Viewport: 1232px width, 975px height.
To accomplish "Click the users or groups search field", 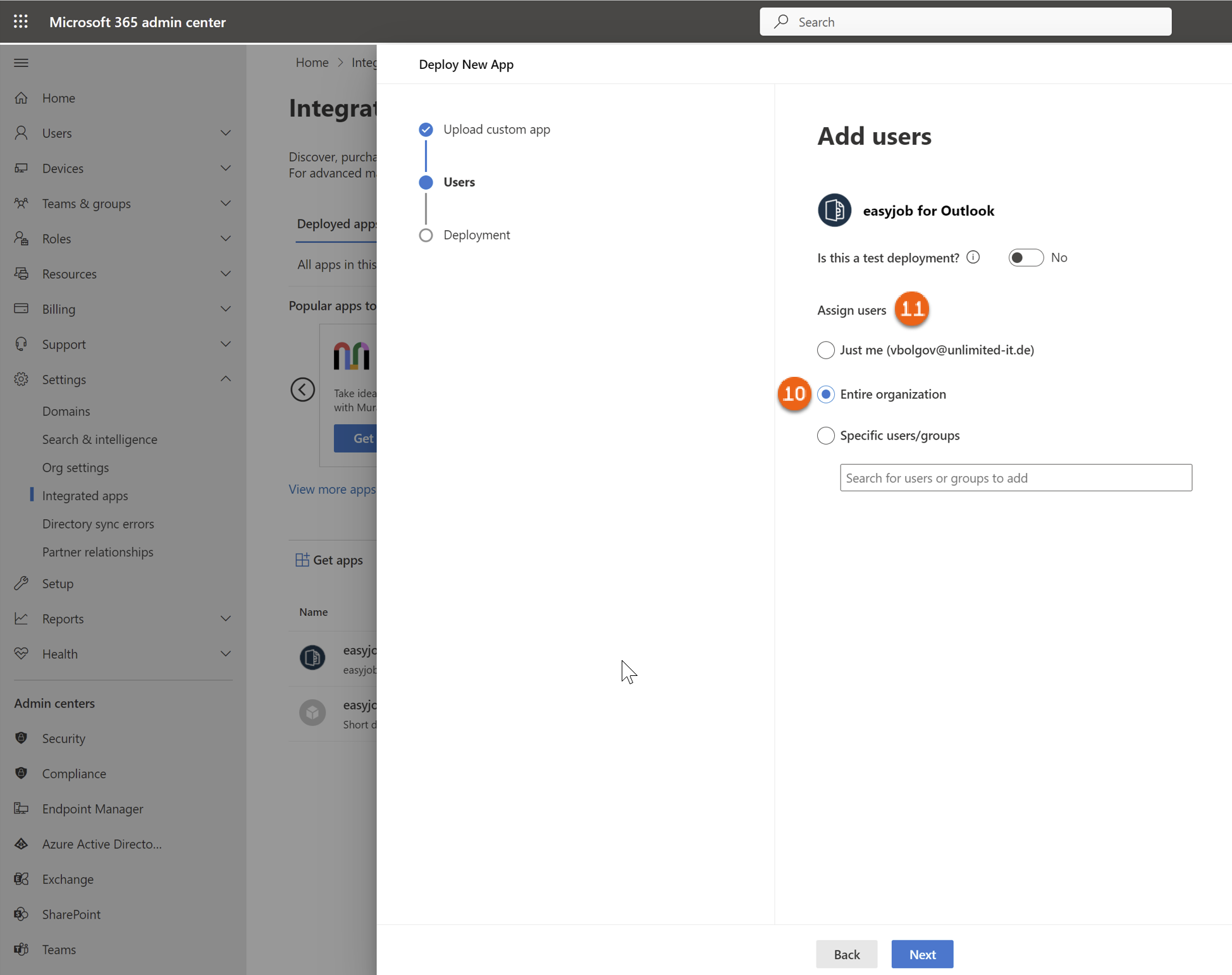I will click(1015, 477).
